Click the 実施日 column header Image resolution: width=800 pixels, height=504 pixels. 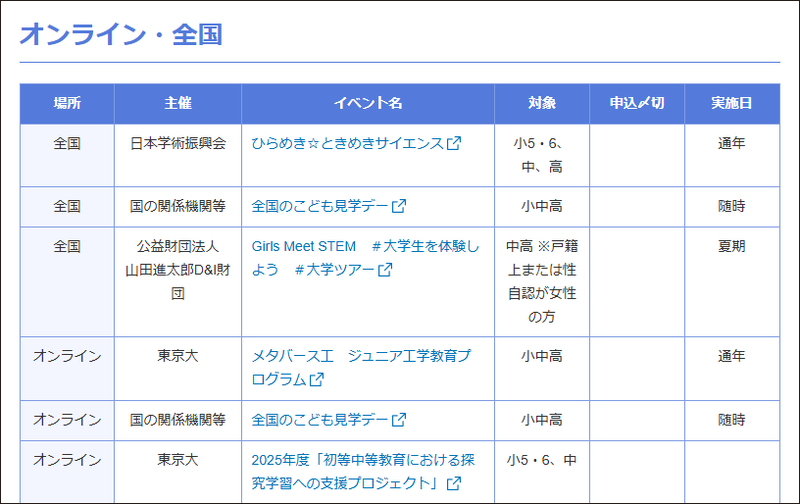[732, 104]
